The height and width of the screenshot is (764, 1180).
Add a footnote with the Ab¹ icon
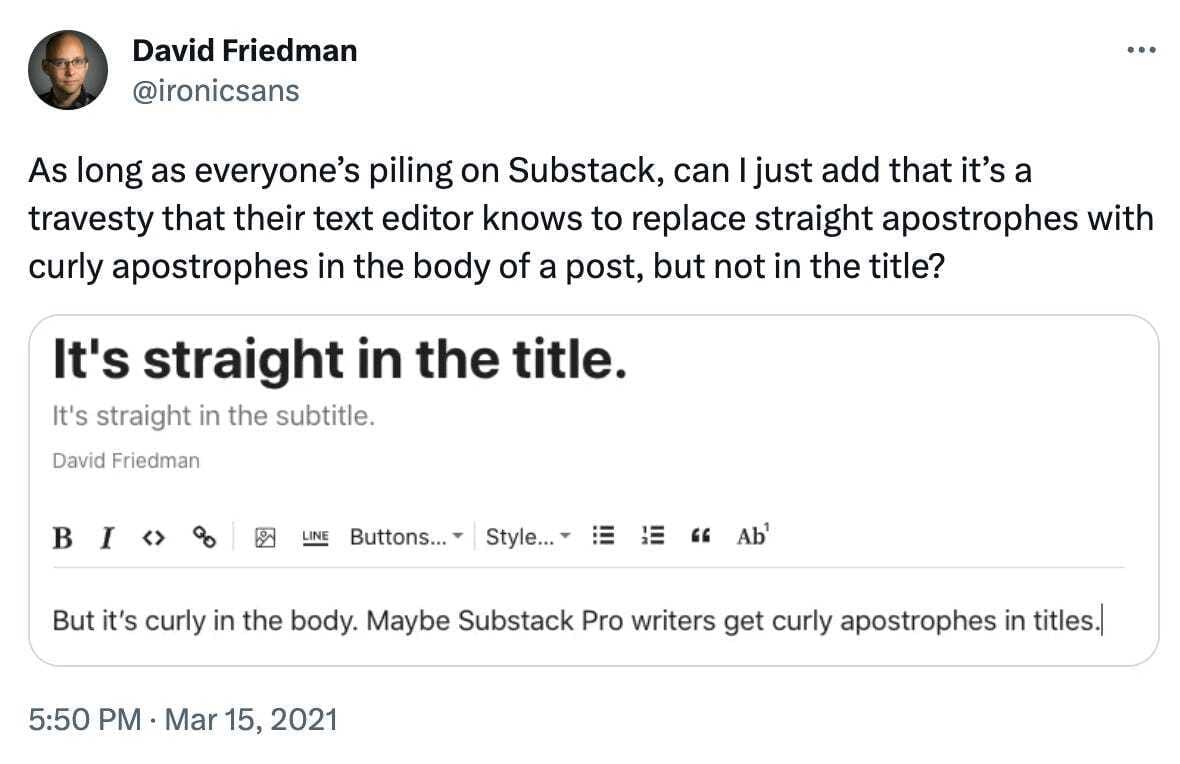(x=753, y=535)
